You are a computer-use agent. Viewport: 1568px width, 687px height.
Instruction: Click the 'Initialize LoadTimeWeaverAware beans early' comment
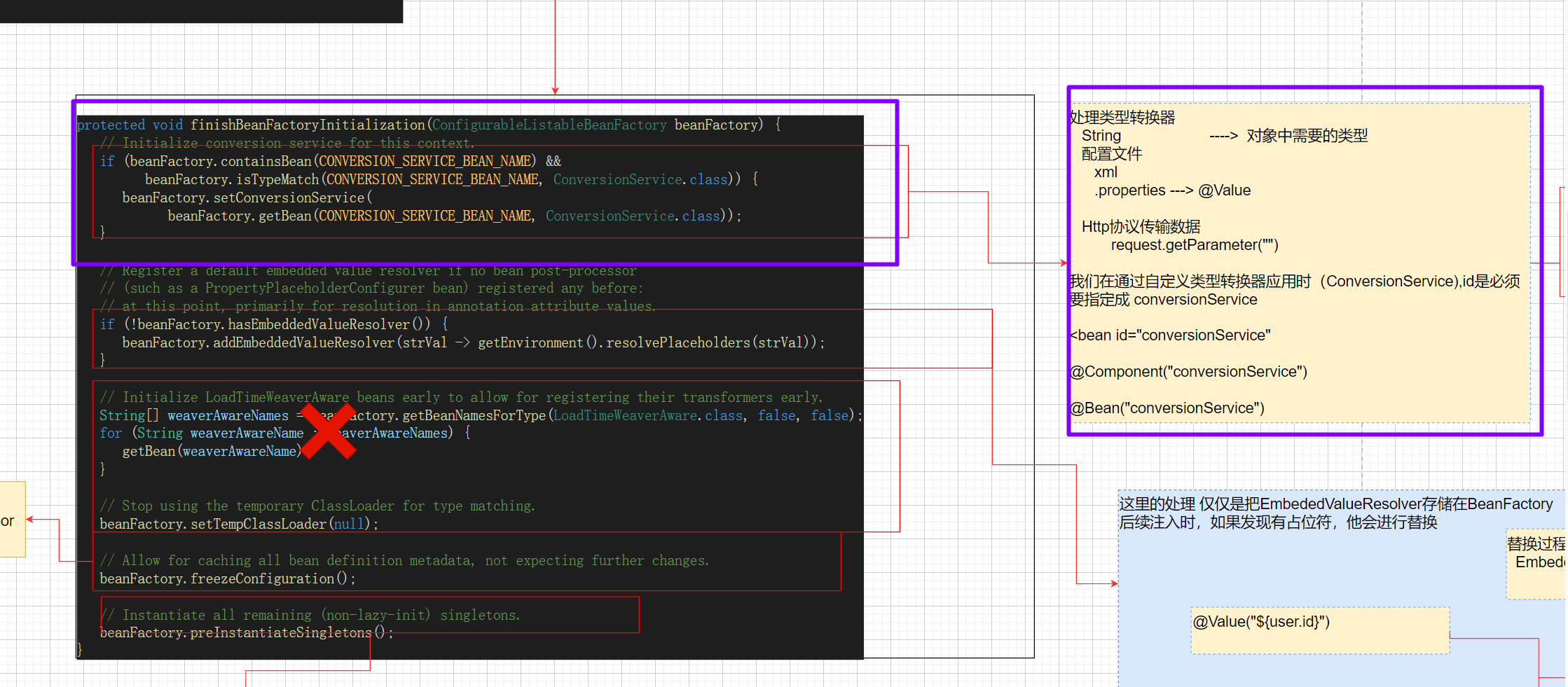(x=461, y=397)
